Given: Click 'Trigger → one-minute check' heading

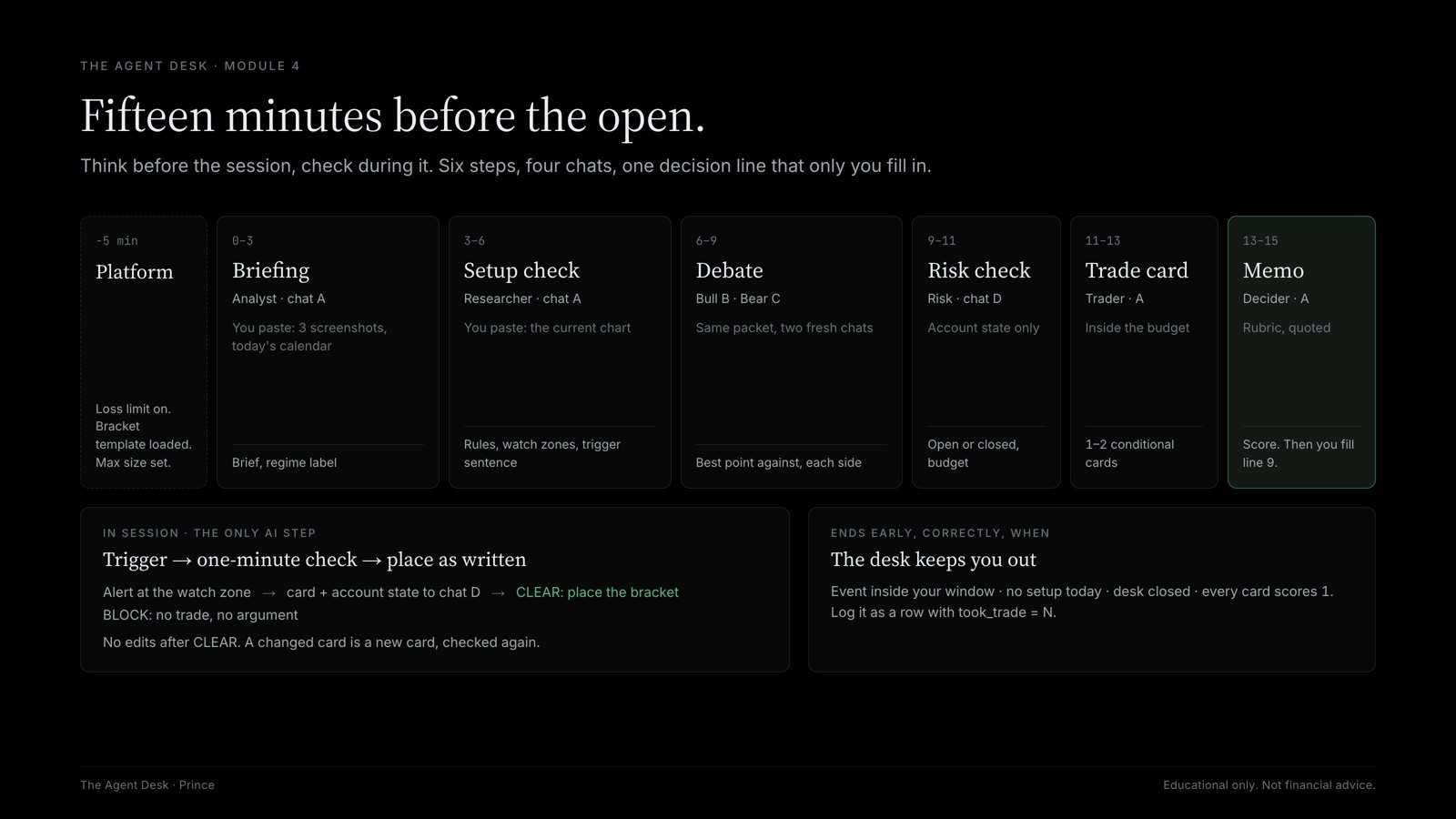Looking at the screenshot, I should tap(315, 560).
